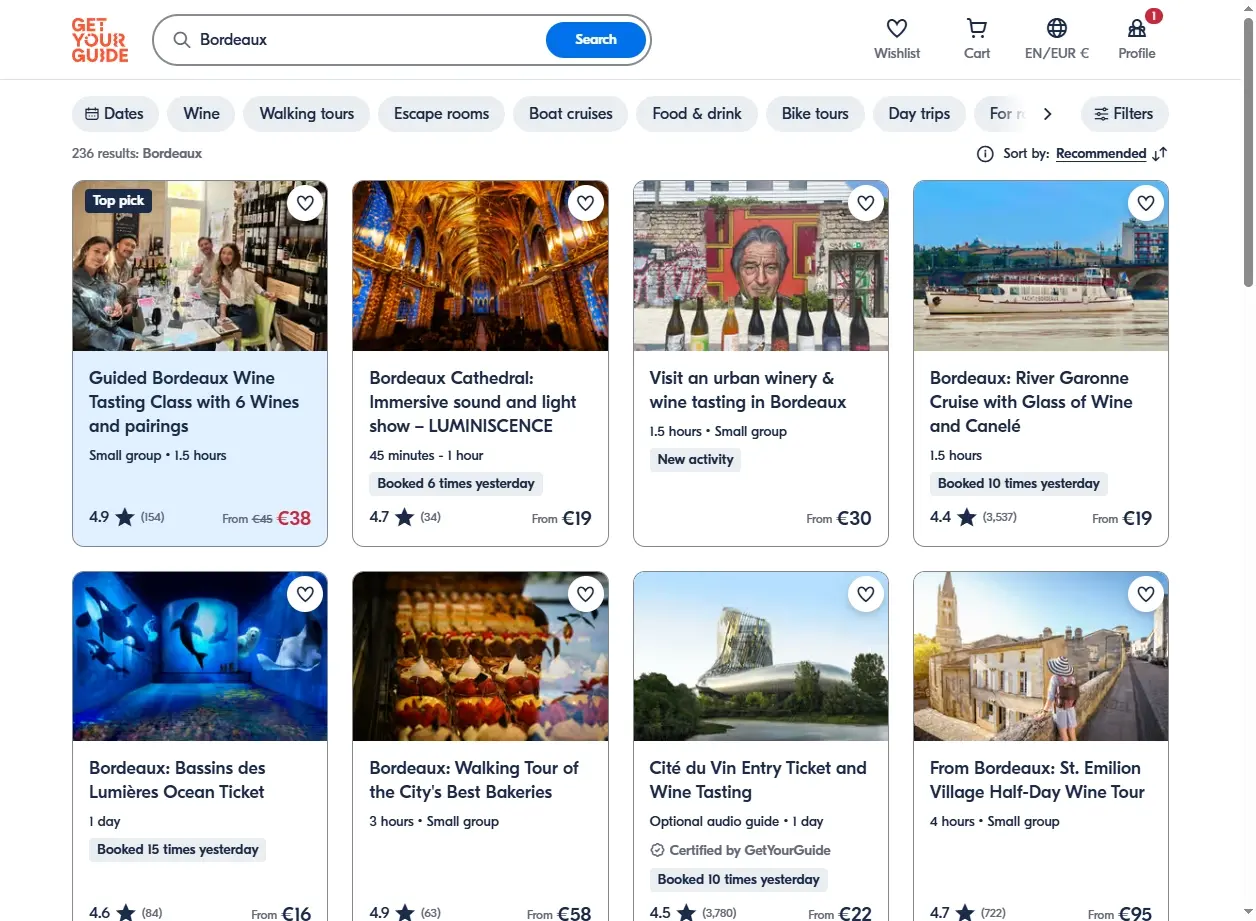This screenshot has width=1256, height=921.
Task: Click the From €30 price
Action: point(839,518)
